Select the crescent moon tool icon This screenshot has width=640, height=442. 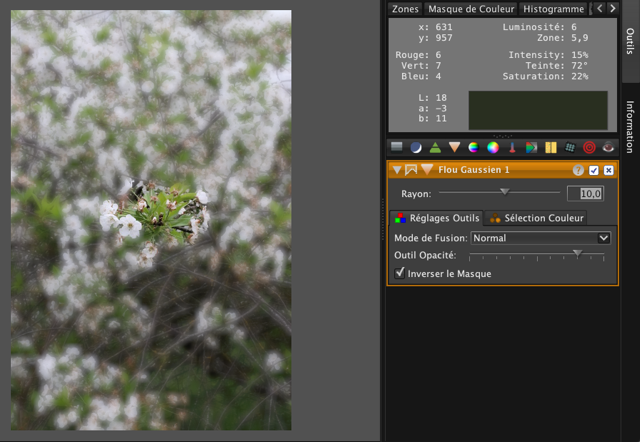tap(415, 148)
